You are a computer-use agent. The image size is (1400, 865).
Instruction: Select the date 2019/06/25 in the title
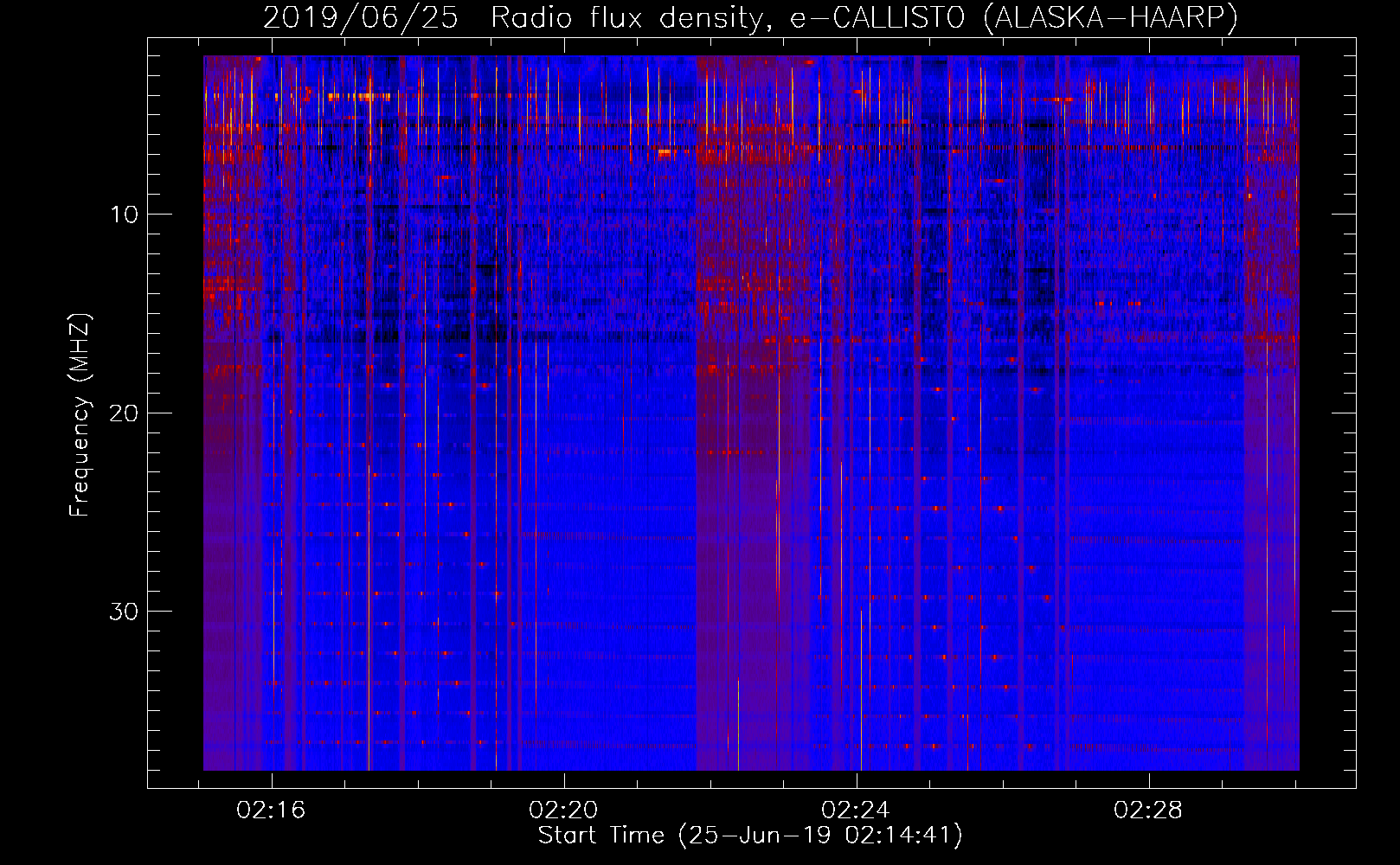pos(360,17)
